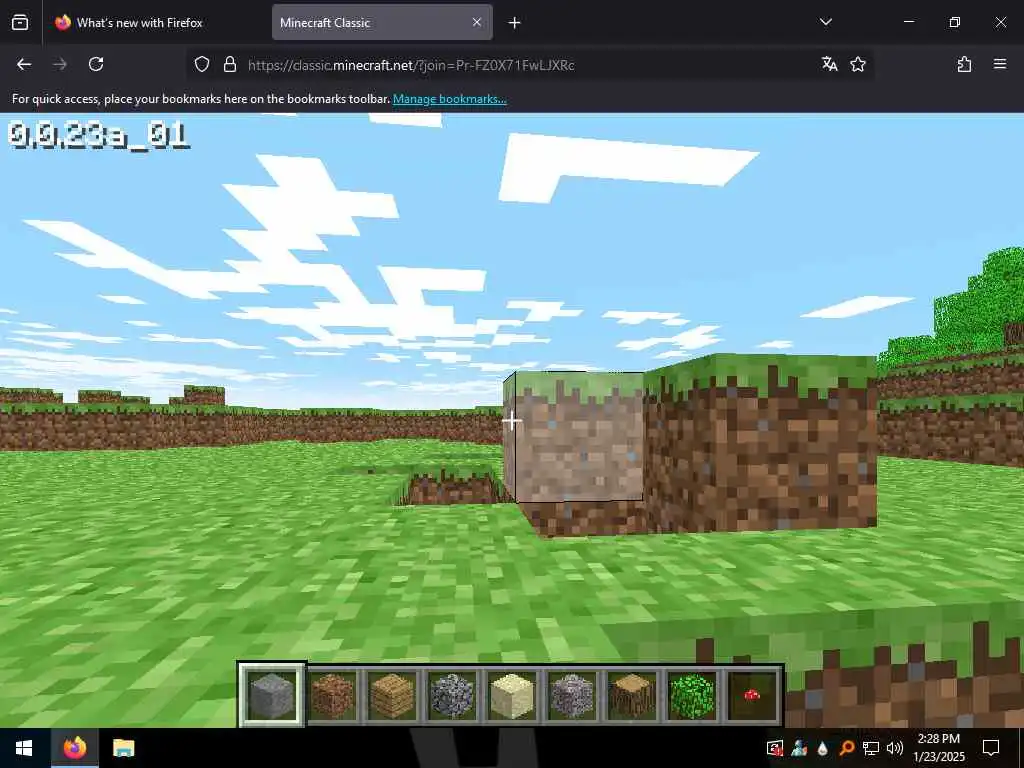Image resolution: width=1024 pixels, height=768 pixels.
Task: Open Firefox View in tab bar
Action: [20, 22]
